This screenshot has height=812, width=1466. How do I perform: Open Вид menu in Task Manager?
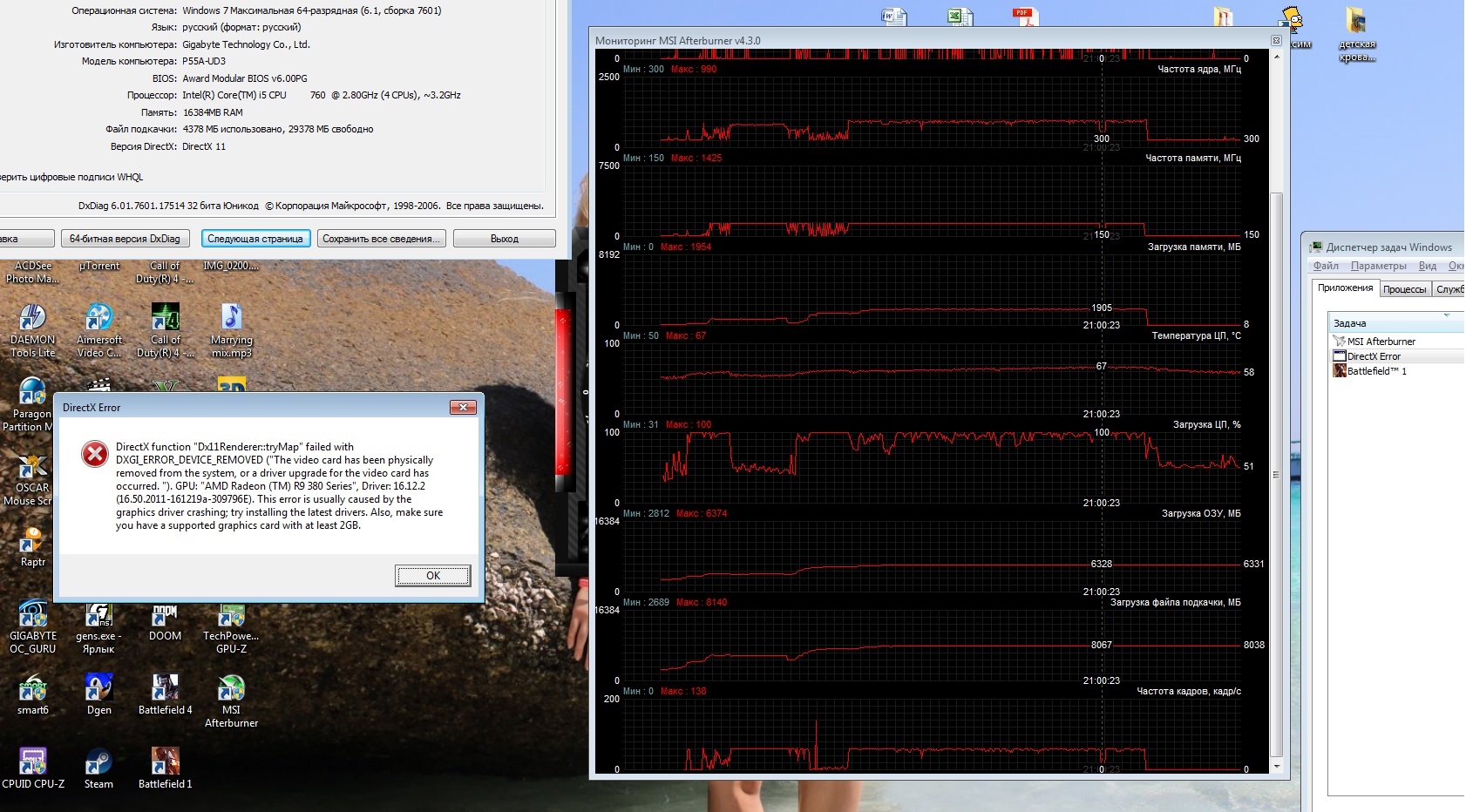[1428, 266]
